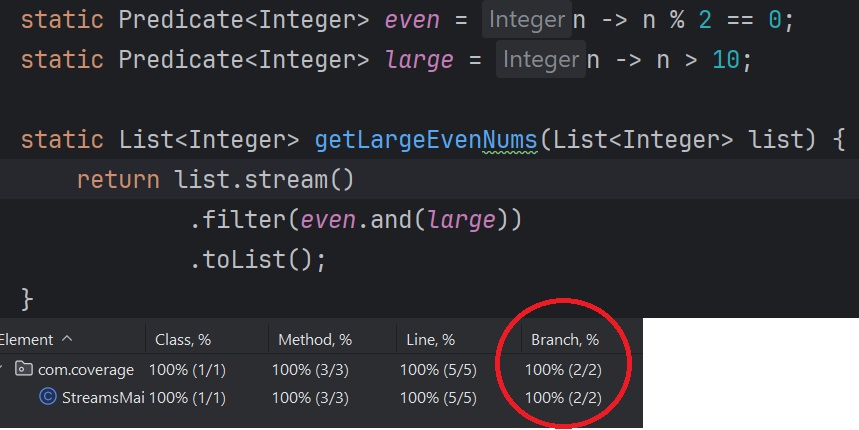This screenshot has width=859, height=430.
Task: Click the getLargeEvenNums method name
Action: tap(426, 140)
